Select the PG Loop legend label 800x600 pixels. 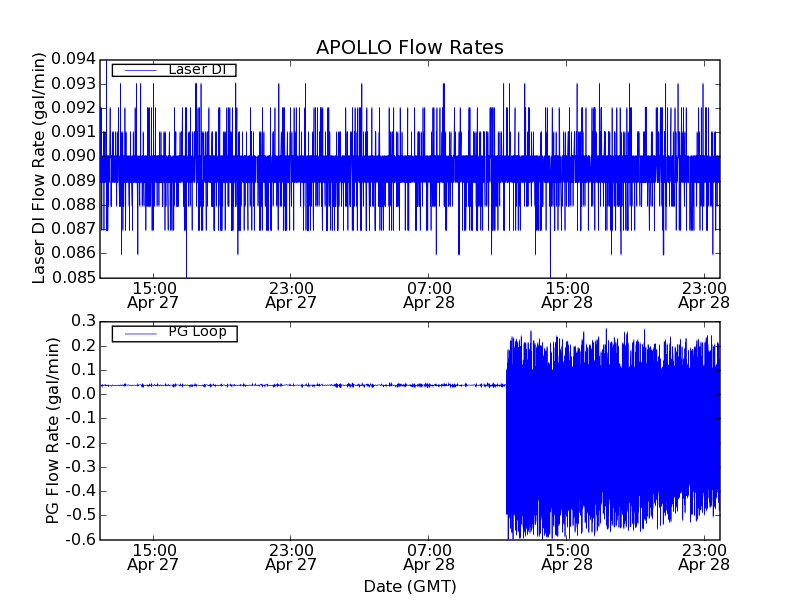pyautogui.click(x=197, y=332)
